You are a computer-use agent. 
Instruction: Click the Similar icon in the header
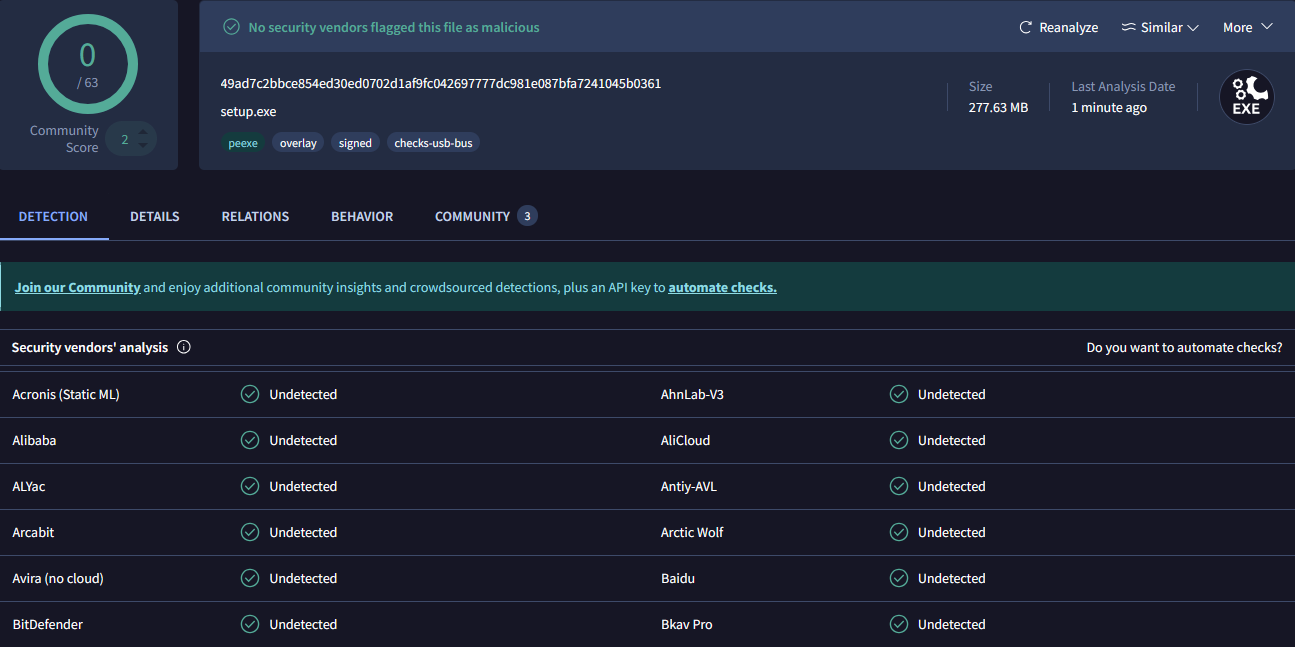[1129, 28]
